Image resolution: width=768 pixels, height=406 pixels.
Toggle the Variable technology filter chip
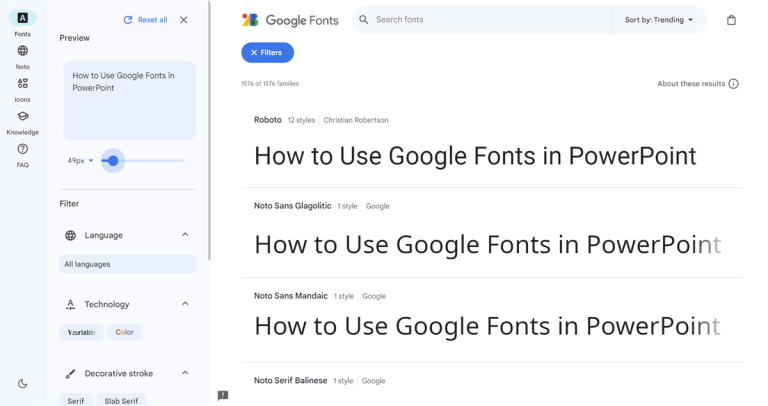click(x=81, y=332)
